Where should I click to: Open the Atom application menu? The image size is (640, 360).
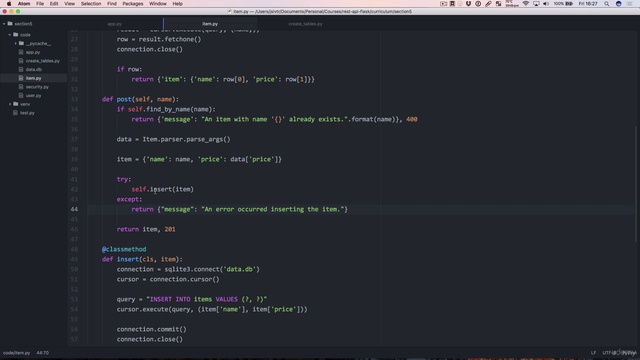coord(24,4)
